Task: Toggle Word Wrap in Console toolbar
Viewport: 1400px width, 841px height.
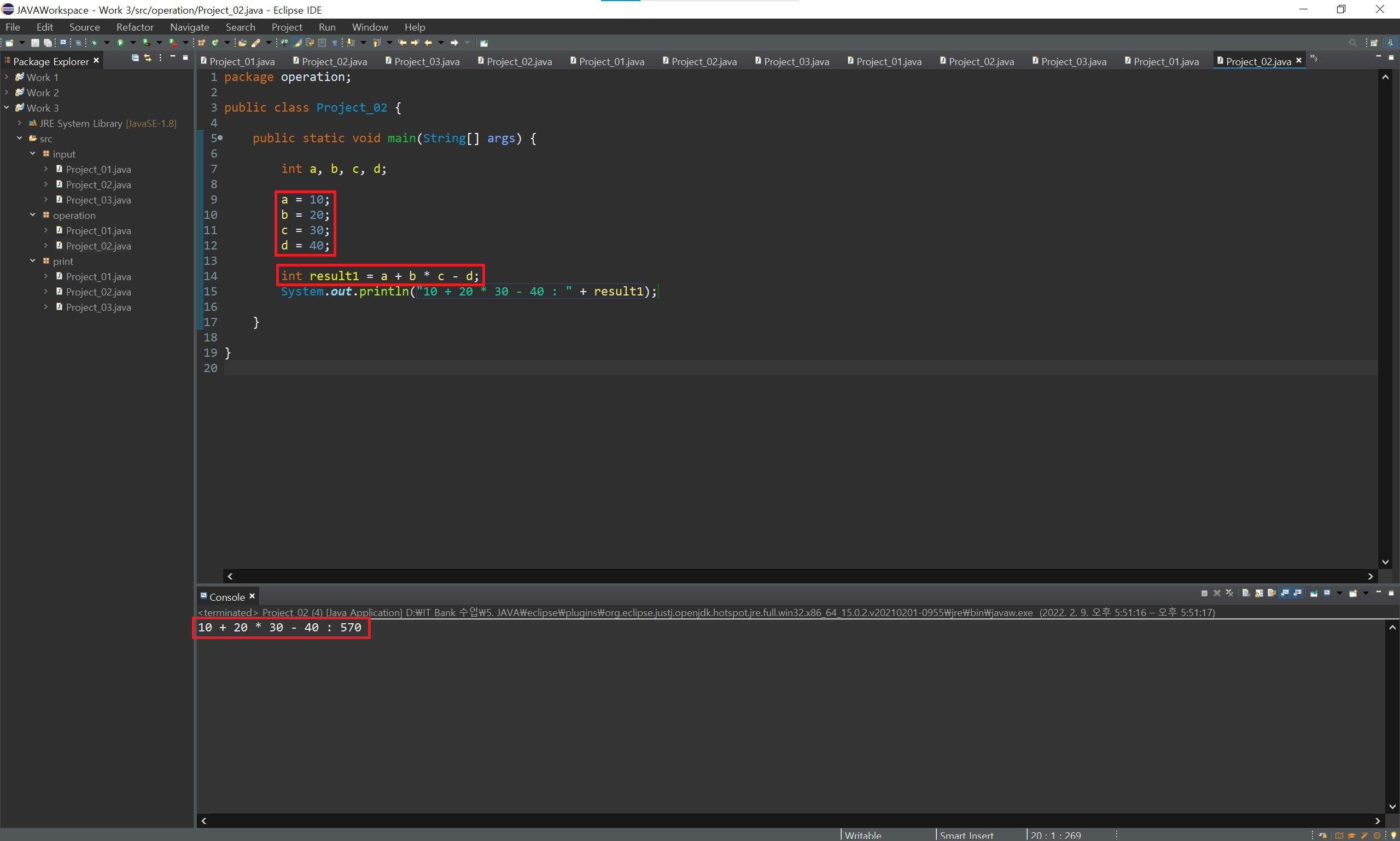Action: tap(1271, 593)
